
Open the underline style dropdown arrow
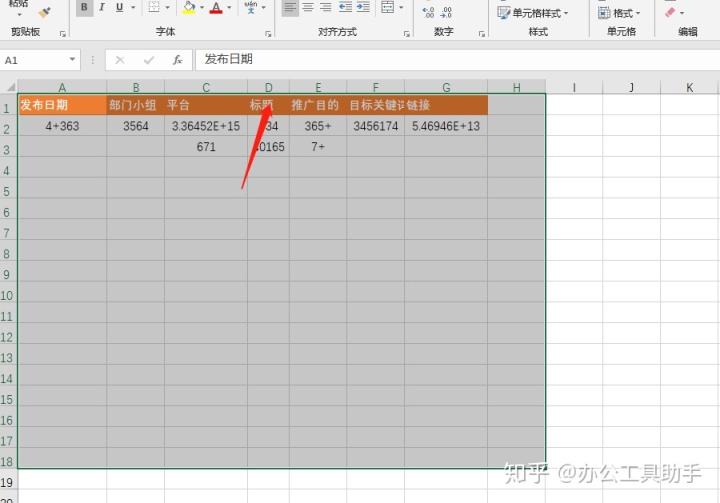(x=133, y=7)
